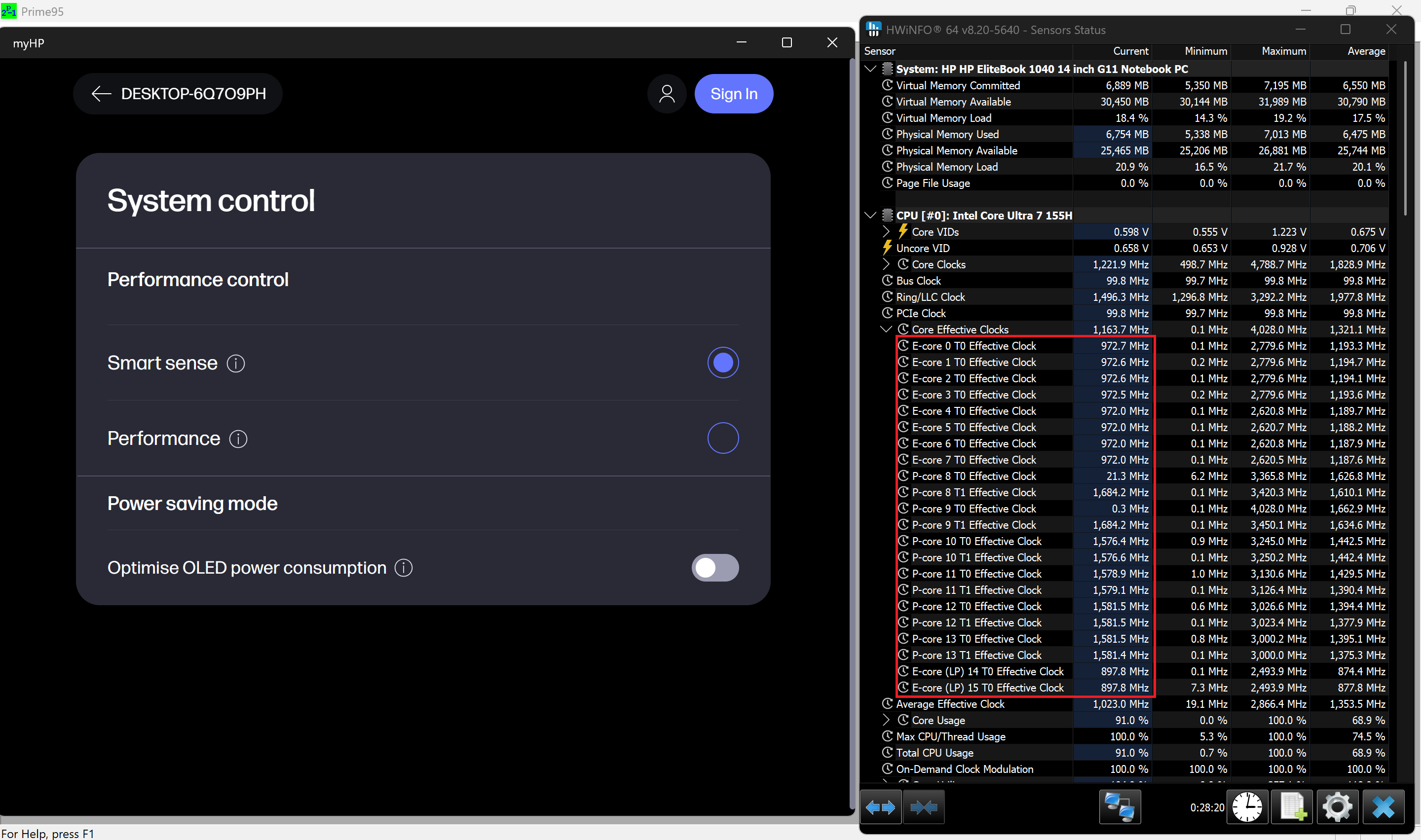Select the Performance radio button
This screenshot has height=840, width=1421.
coord(723,438)
